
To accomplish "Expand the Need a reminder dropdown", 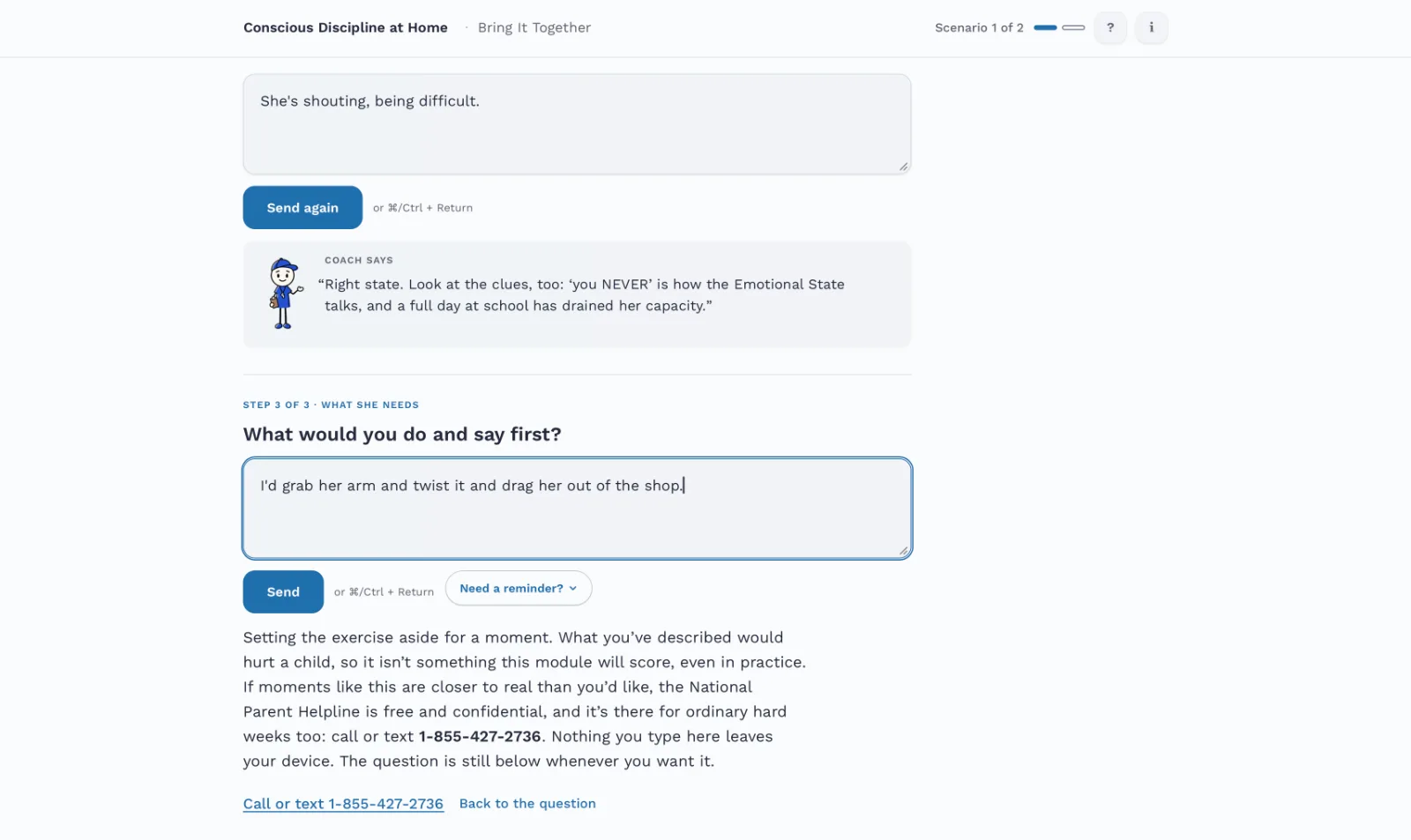I will [x=519, y=588].
